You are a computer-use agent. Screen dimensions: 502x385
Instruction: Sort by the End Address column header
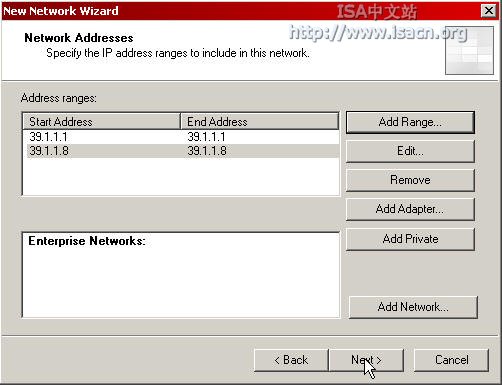tap(259, 121)
